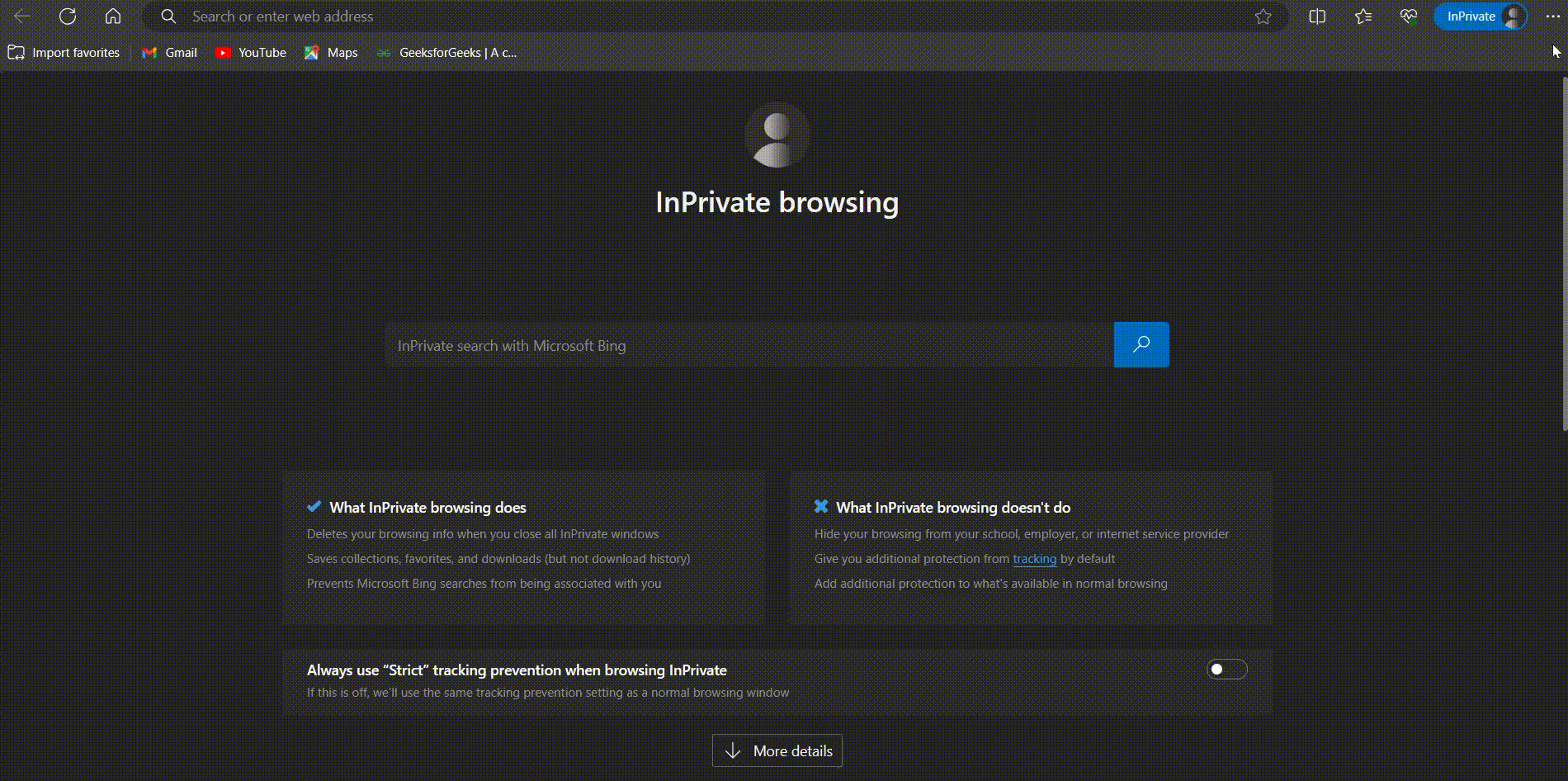Open the Favorites list icon
1568x781 pixels.
pyautogui.click(x=1363, y=17)
